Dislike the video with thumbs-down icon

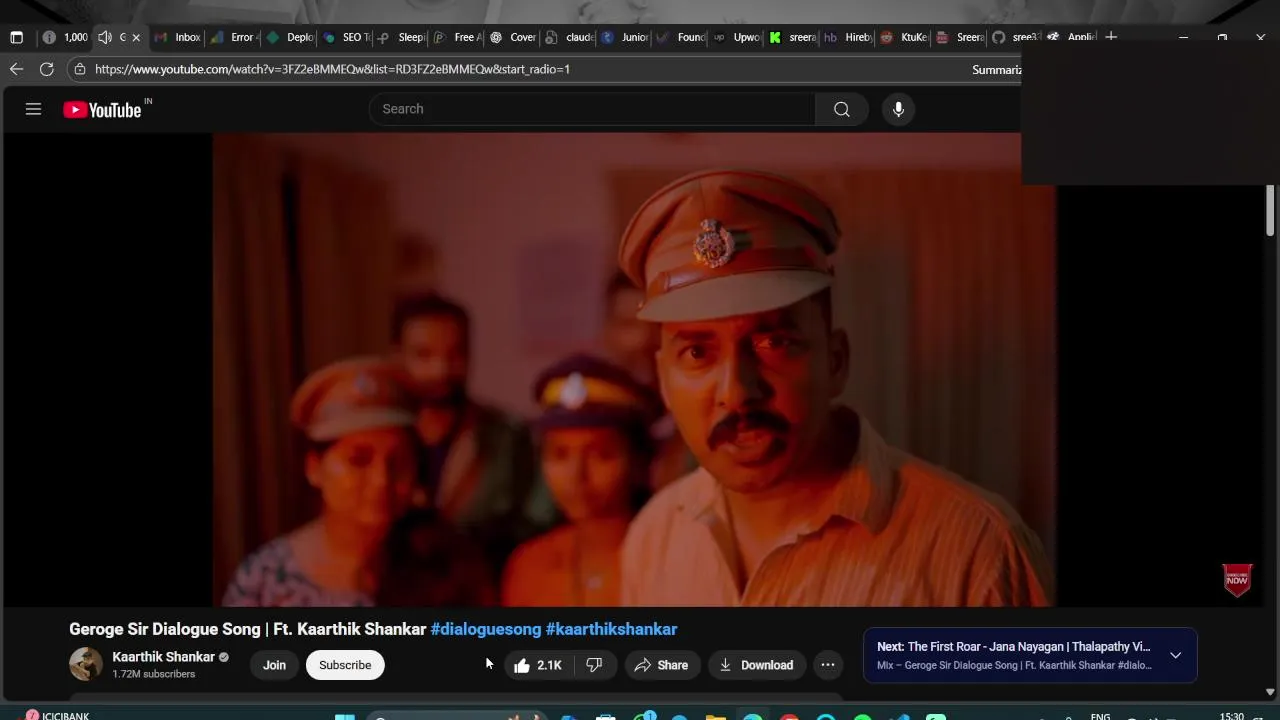point(594,665)
